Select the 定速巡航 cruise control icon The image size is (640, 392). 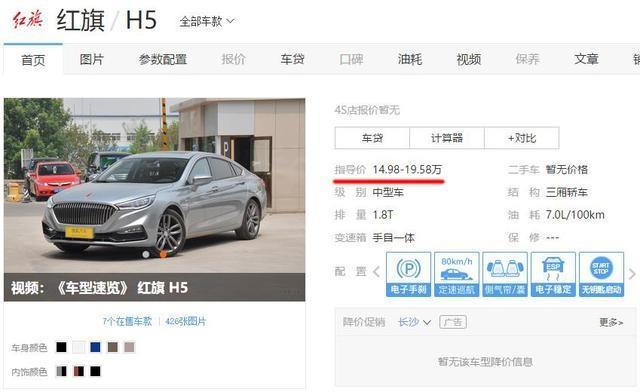pyautogui.click(x=456, y=274)
